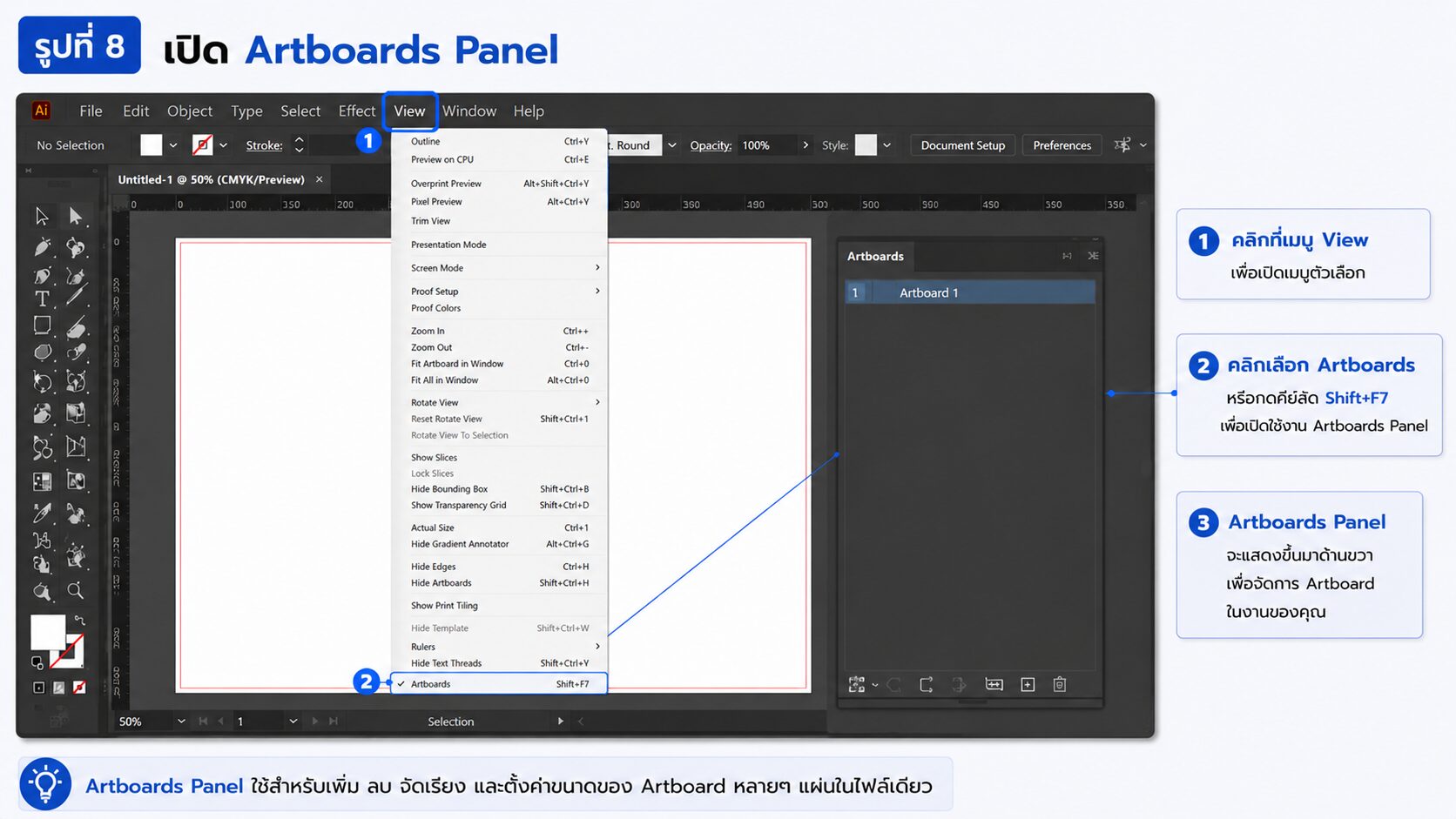Go to last artboard in status bar

point(333,722)
